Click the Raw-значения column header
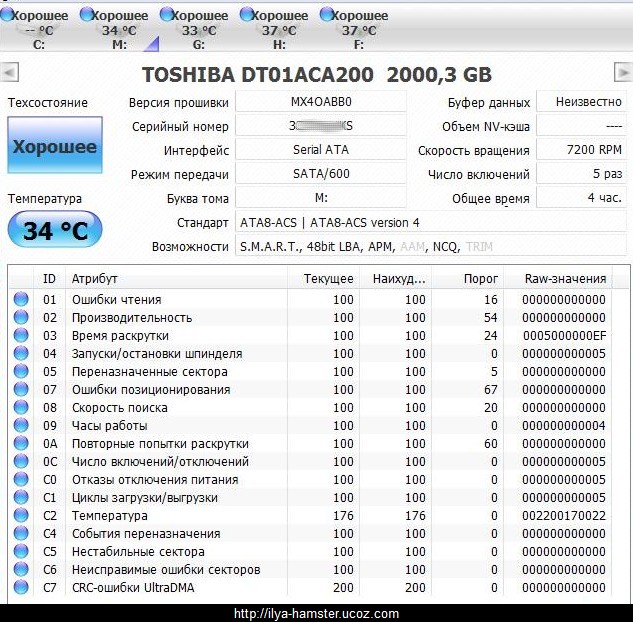This screenshot has width=633, height=622. pos(558,279)
